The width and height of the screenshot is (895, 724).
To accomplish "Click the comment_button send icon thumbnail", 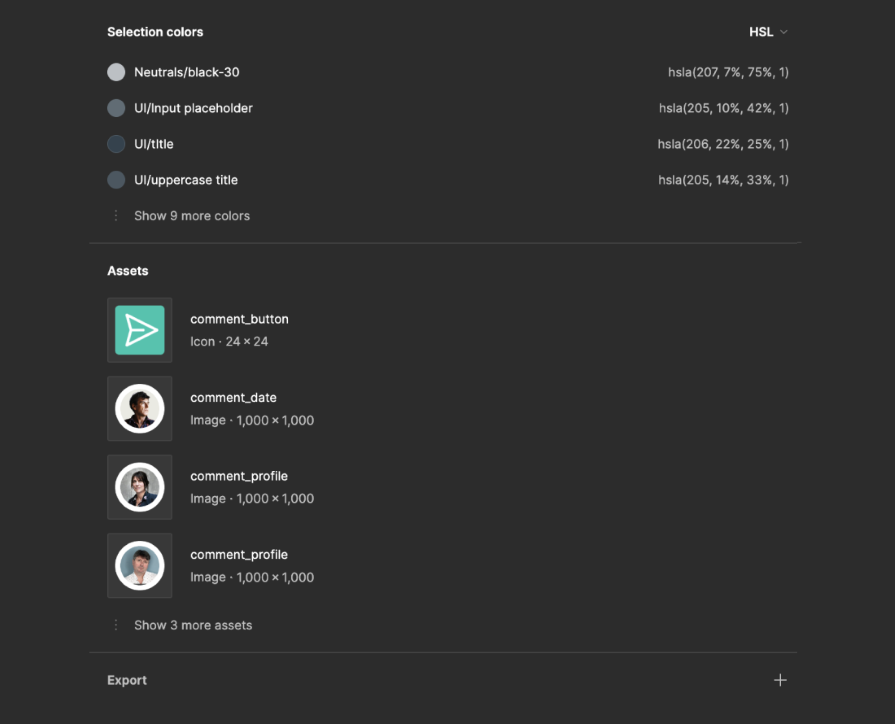I will pyautogui.click(x=140, y=330).
